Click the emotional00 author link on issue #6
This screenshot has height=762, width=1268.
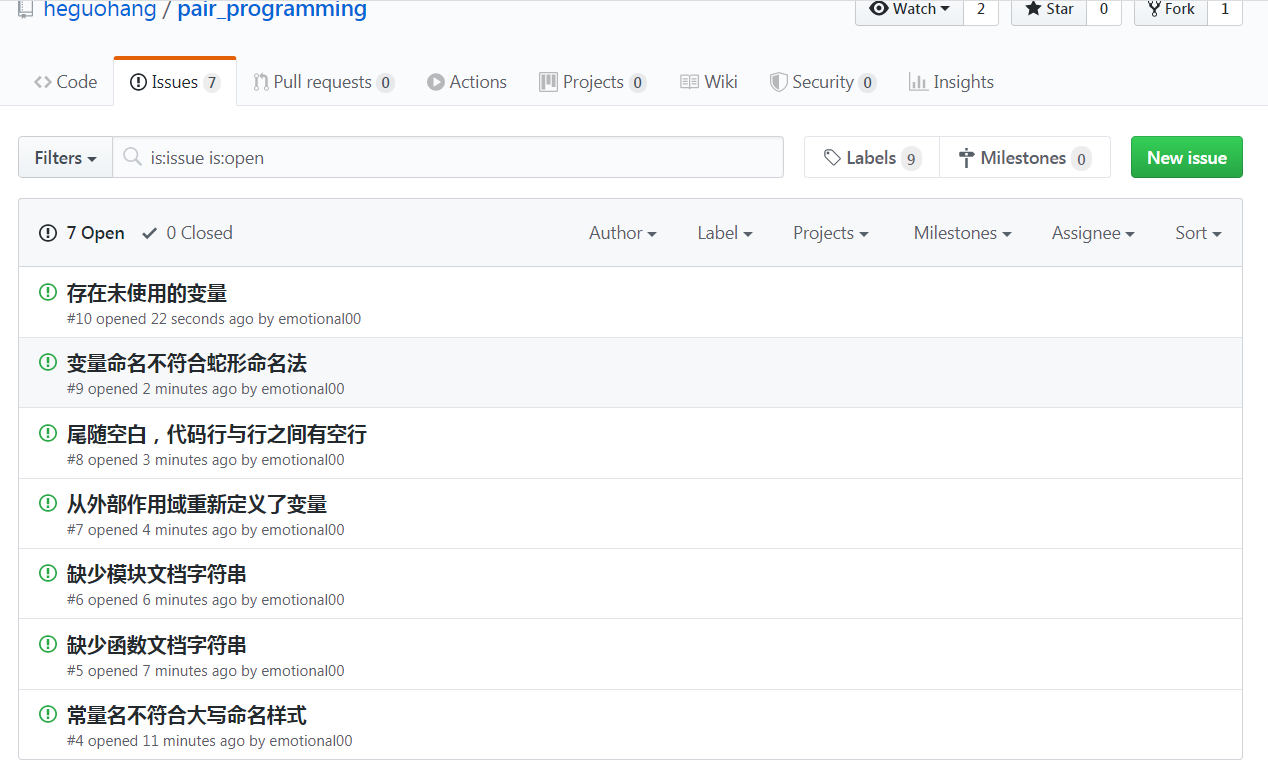coord(303,600)
